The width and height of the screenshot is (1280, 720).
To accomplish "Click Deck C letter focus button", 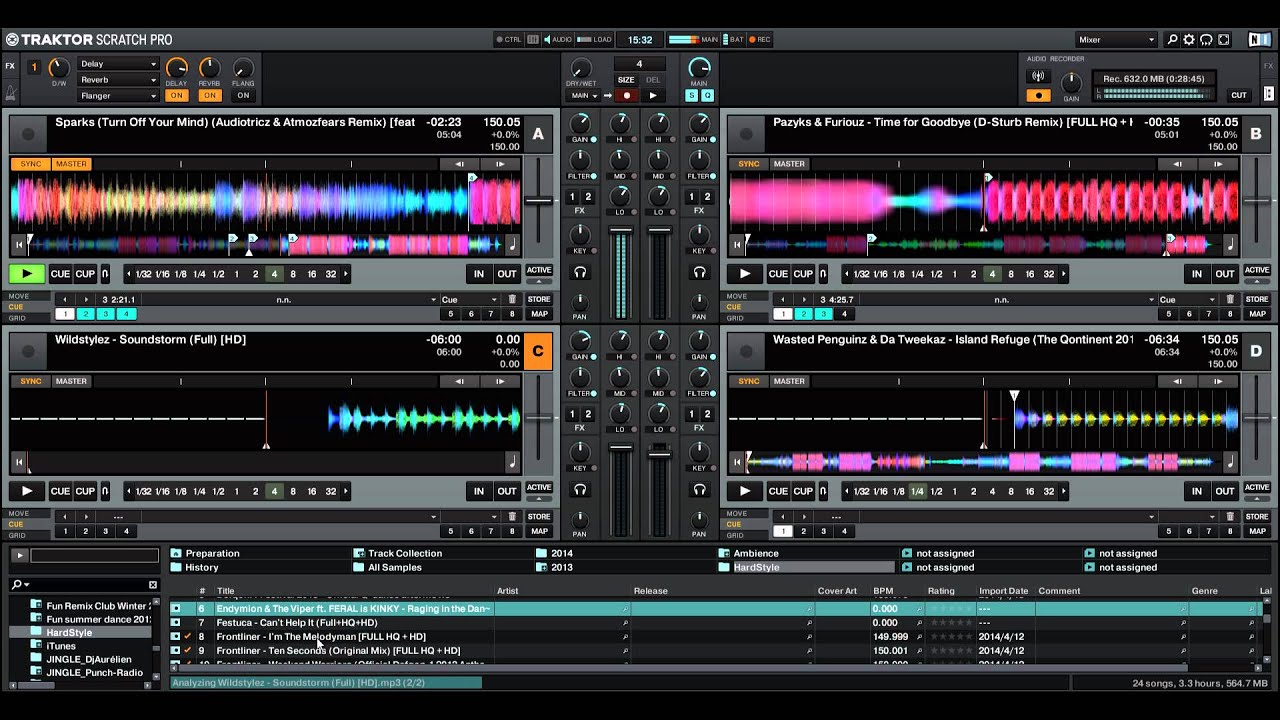I will (538, 351).
